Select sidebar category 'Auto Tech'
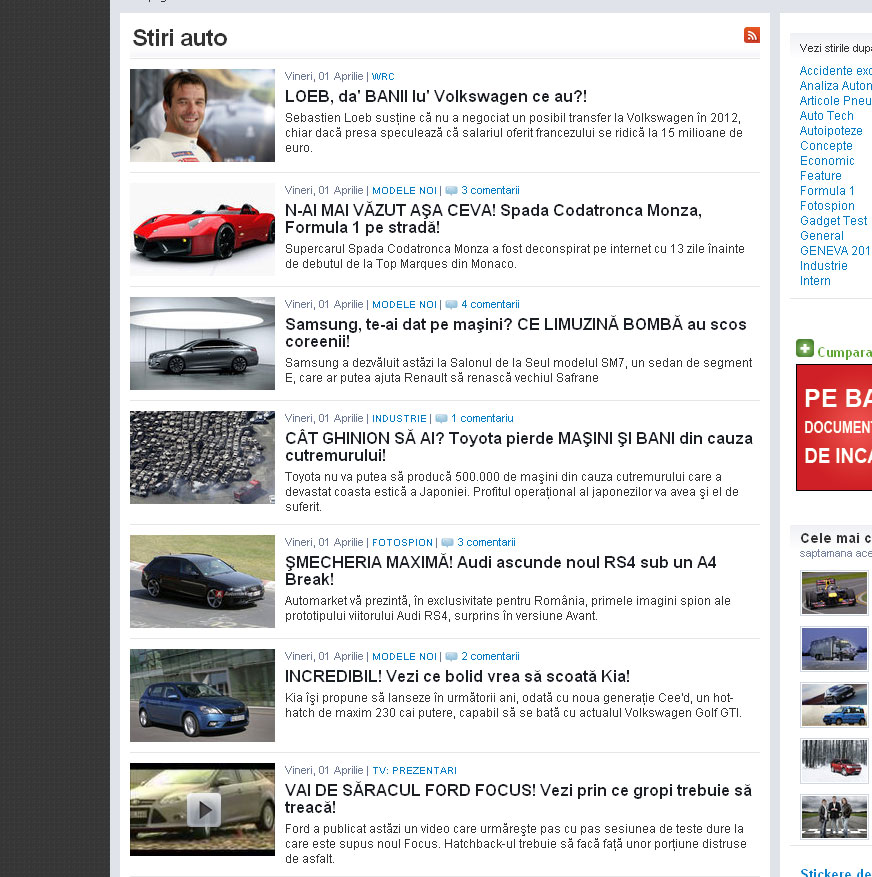The image size is (872, 877). (827, 116)
